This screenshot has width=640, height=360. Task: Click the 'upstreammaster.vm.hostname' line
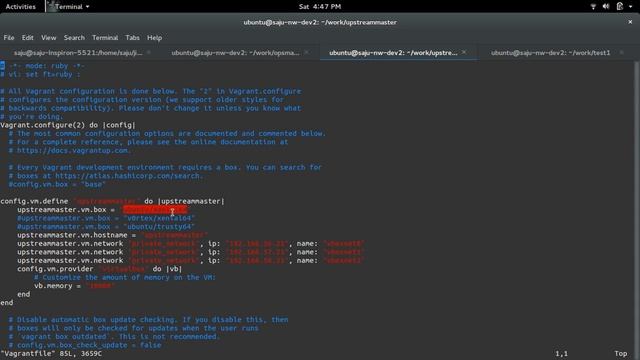pyautogui.click(x=112, y=235)
